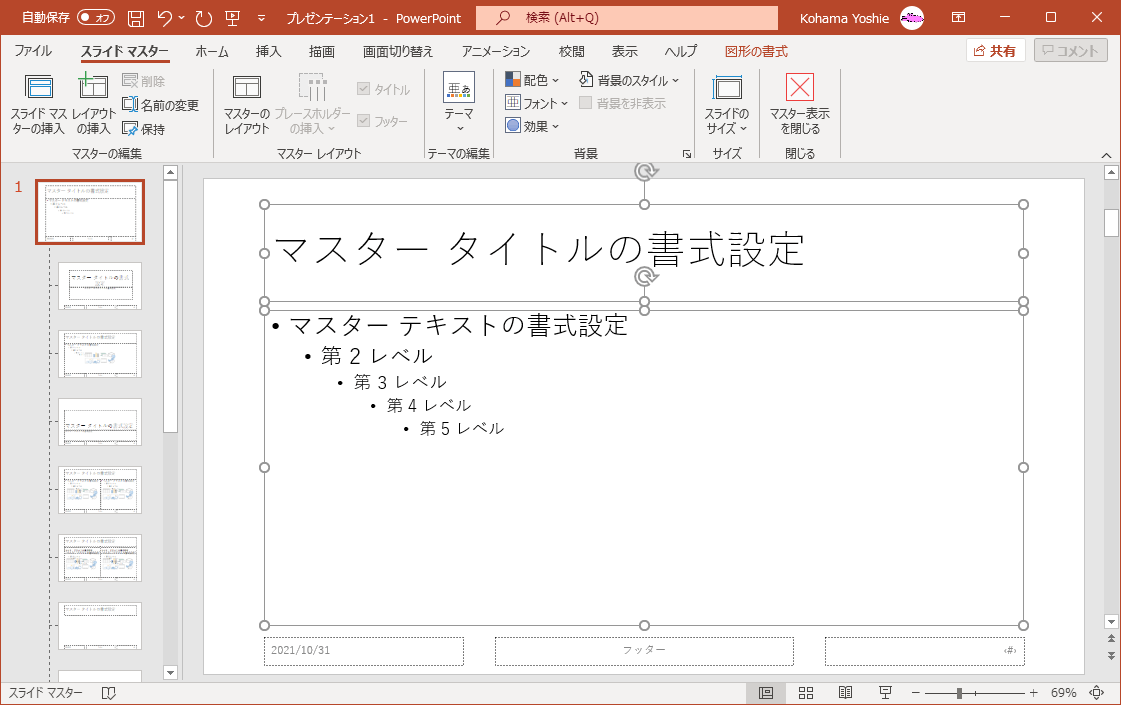This screenshot has width=1121, height=705.
Task: Click Kohama Yoshie account avatar
Action: tap(912, 18)
